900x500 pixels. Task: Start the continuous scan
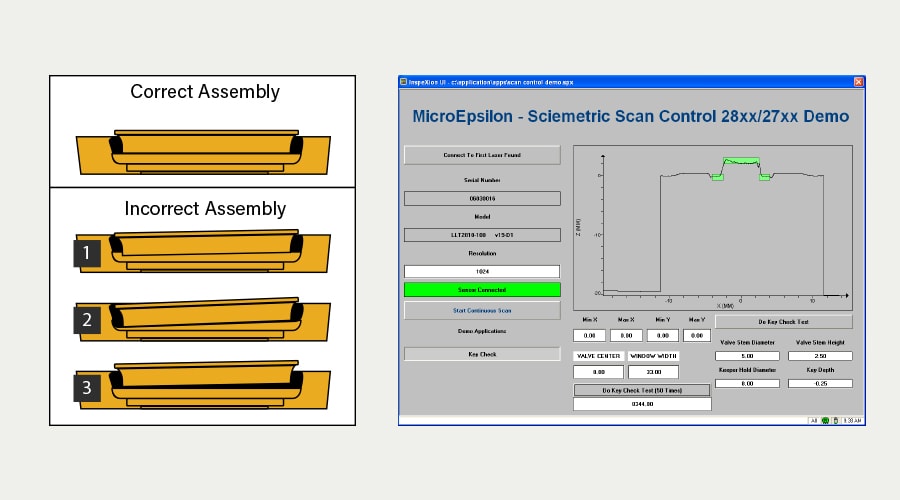click(482, 311)
